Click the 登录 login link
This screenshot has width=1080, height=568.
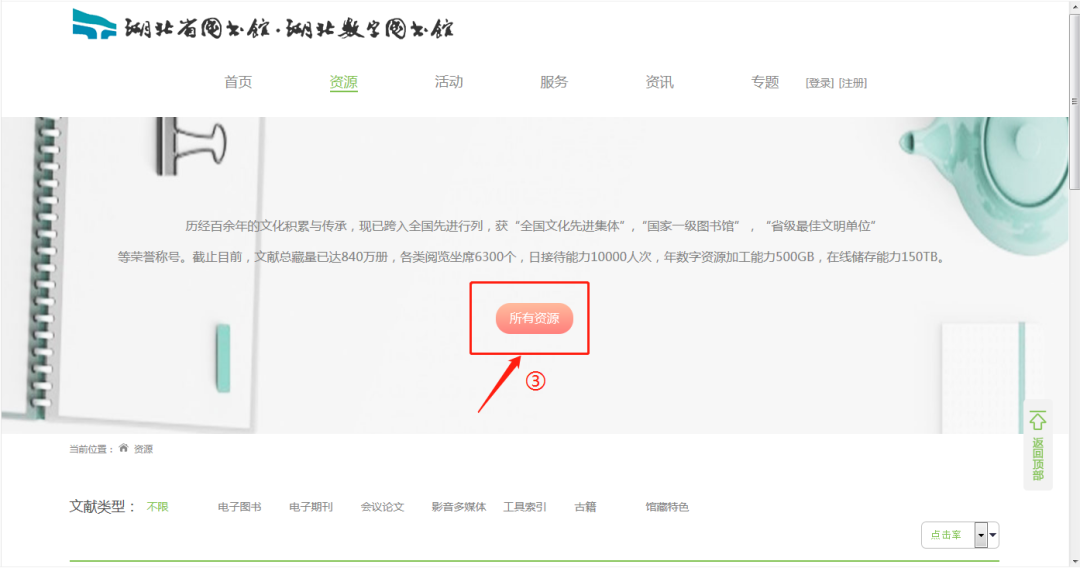(x=820, y=83)
